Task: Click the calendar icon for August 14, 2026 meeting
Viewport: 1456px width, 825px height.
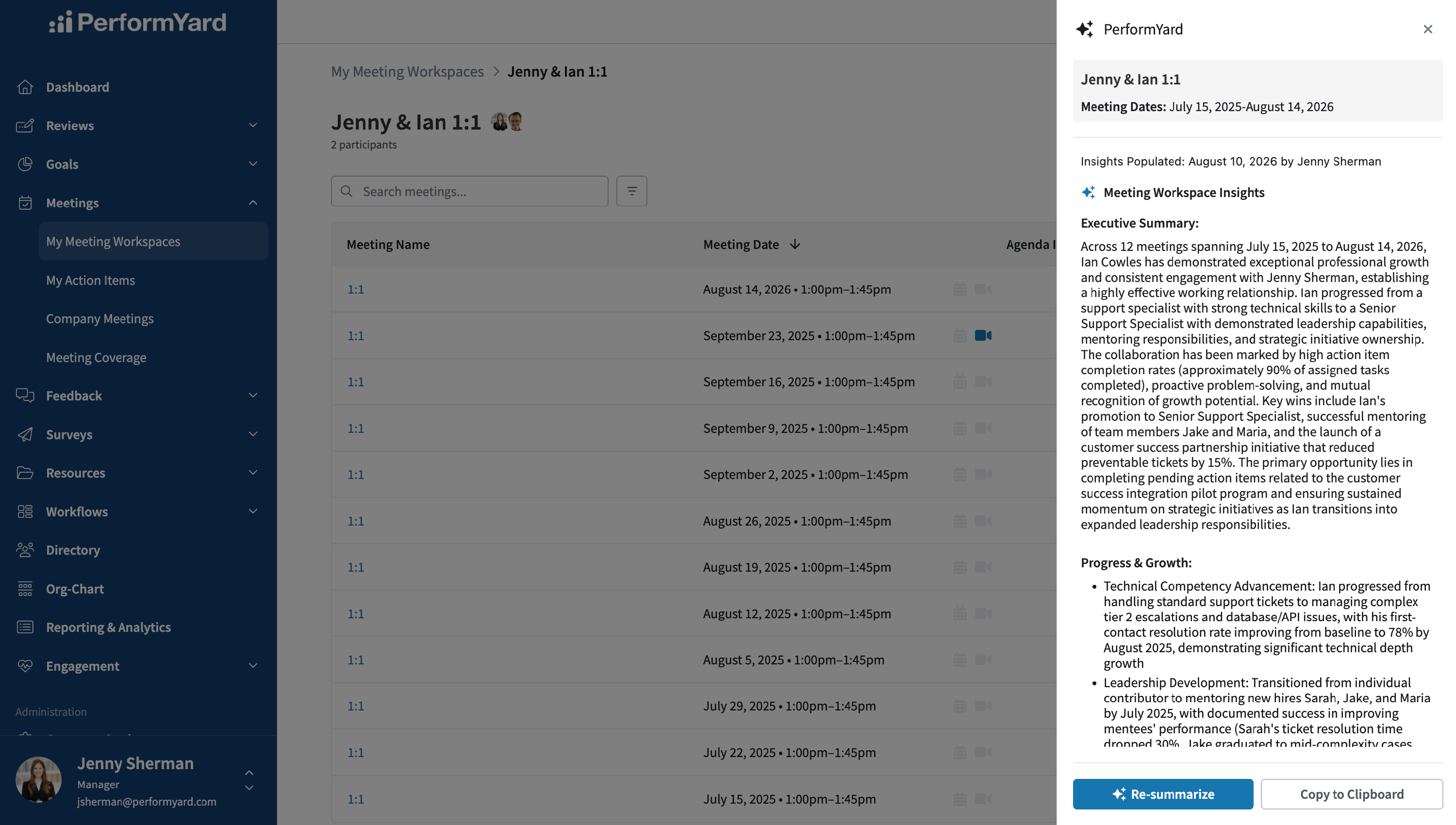Action: 960,289
